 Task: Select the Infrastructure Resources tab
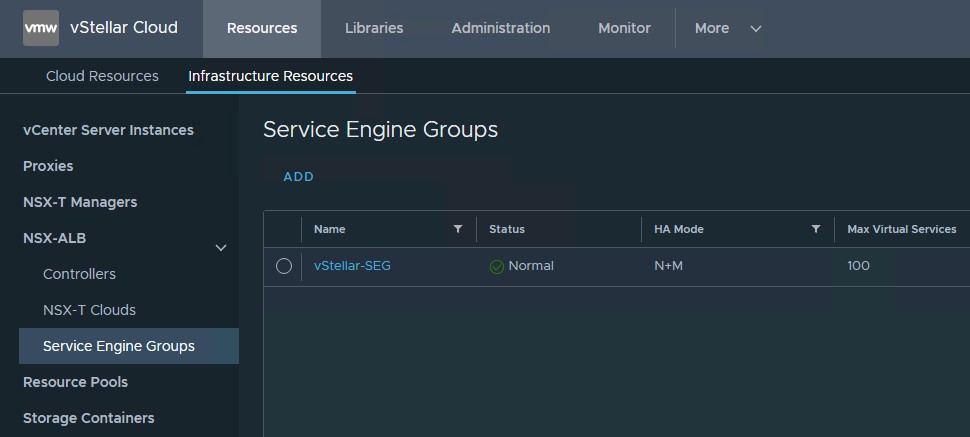point(270,76)
